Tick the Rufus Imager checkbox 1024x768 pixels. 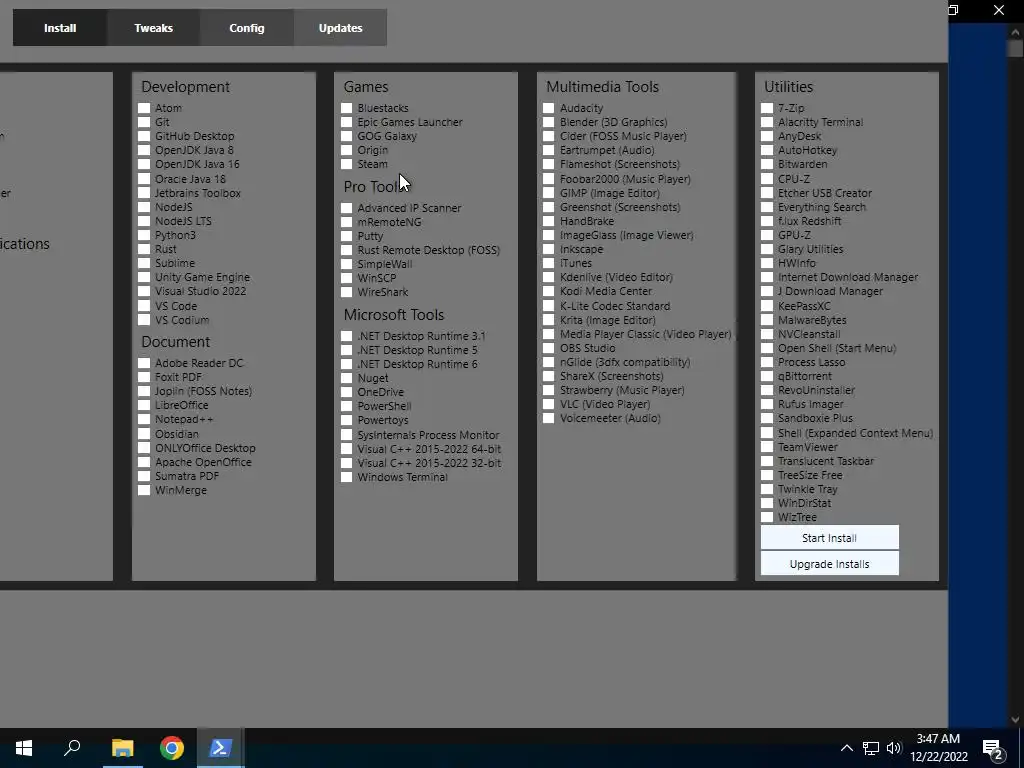[767, 404]
